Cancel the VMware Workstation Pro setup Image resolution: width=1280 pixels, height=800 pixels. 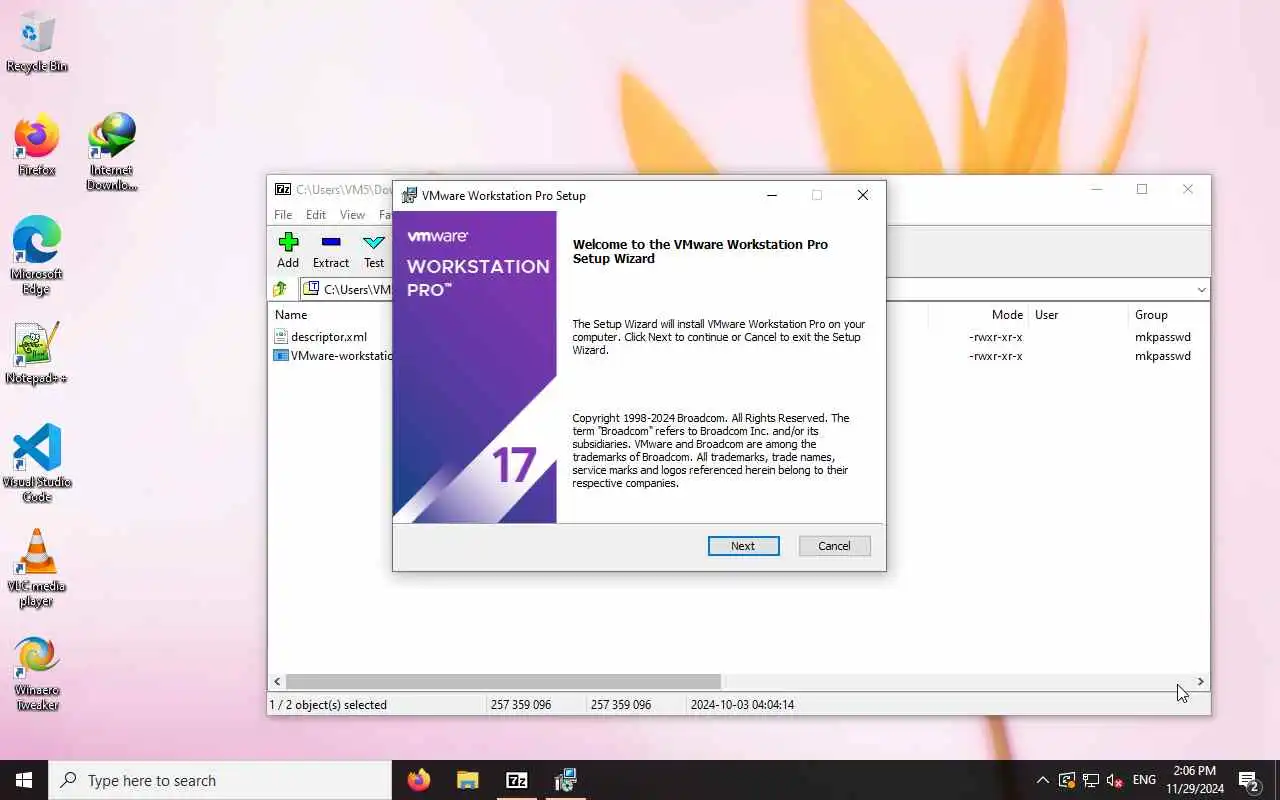(x=834, y=546)
